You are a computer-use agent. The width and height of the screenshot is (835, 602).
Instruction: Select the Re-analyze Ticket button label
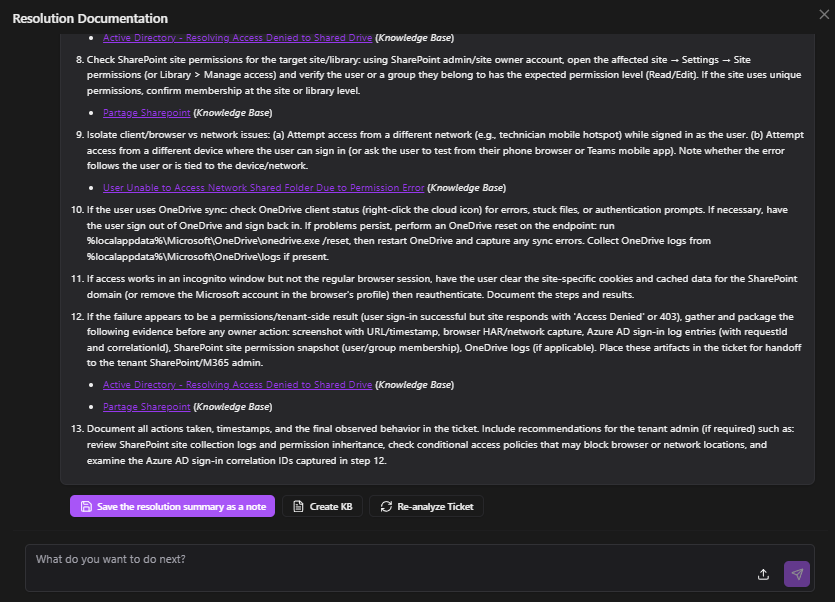point(435,507)
